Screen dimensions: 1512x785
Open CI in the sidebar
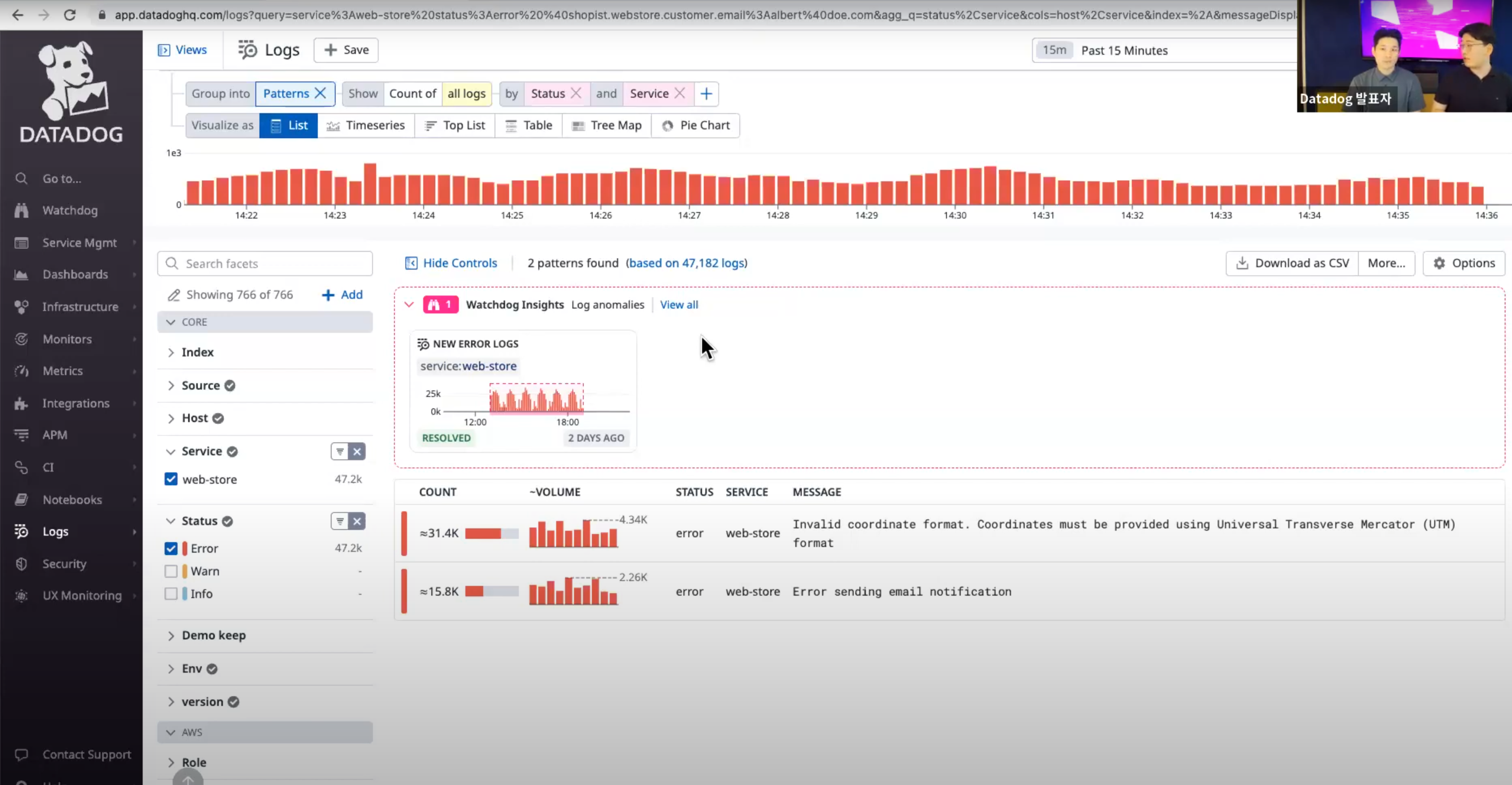click(x=48, y=467)
